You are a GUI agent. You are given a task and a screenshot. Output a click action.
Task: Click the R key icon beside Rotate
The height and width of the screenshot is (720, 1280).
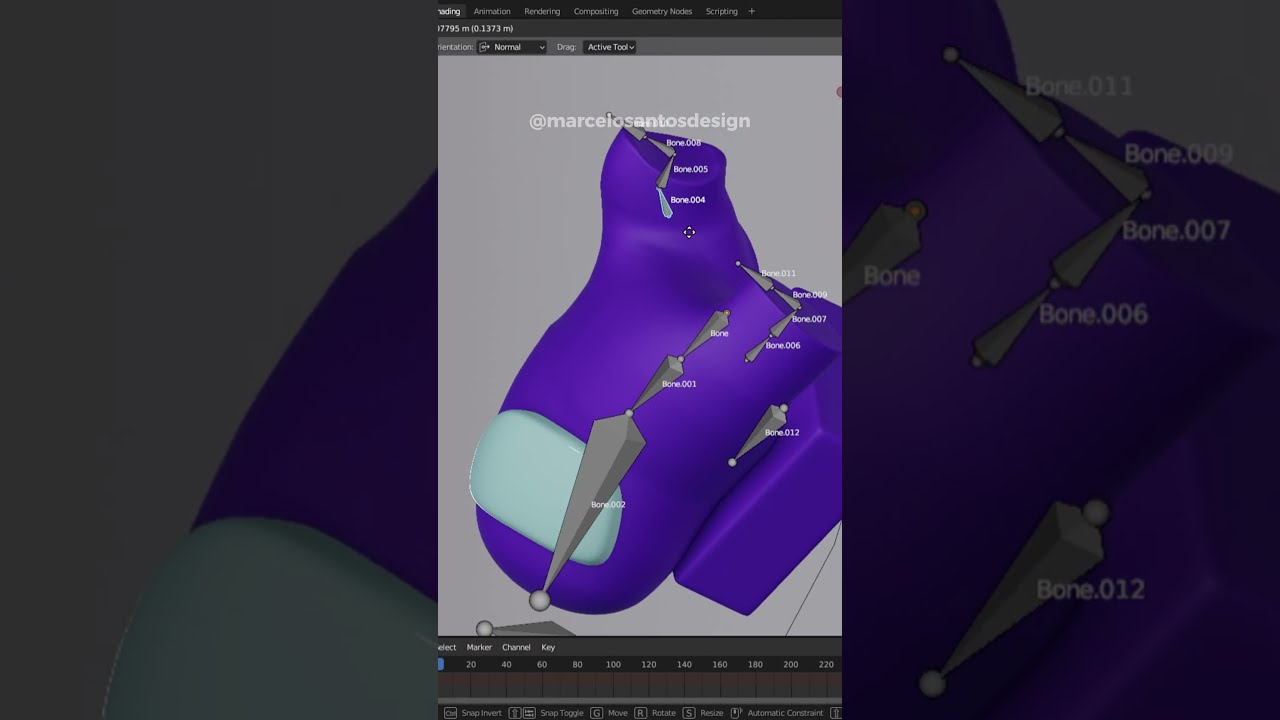[641, 713]
